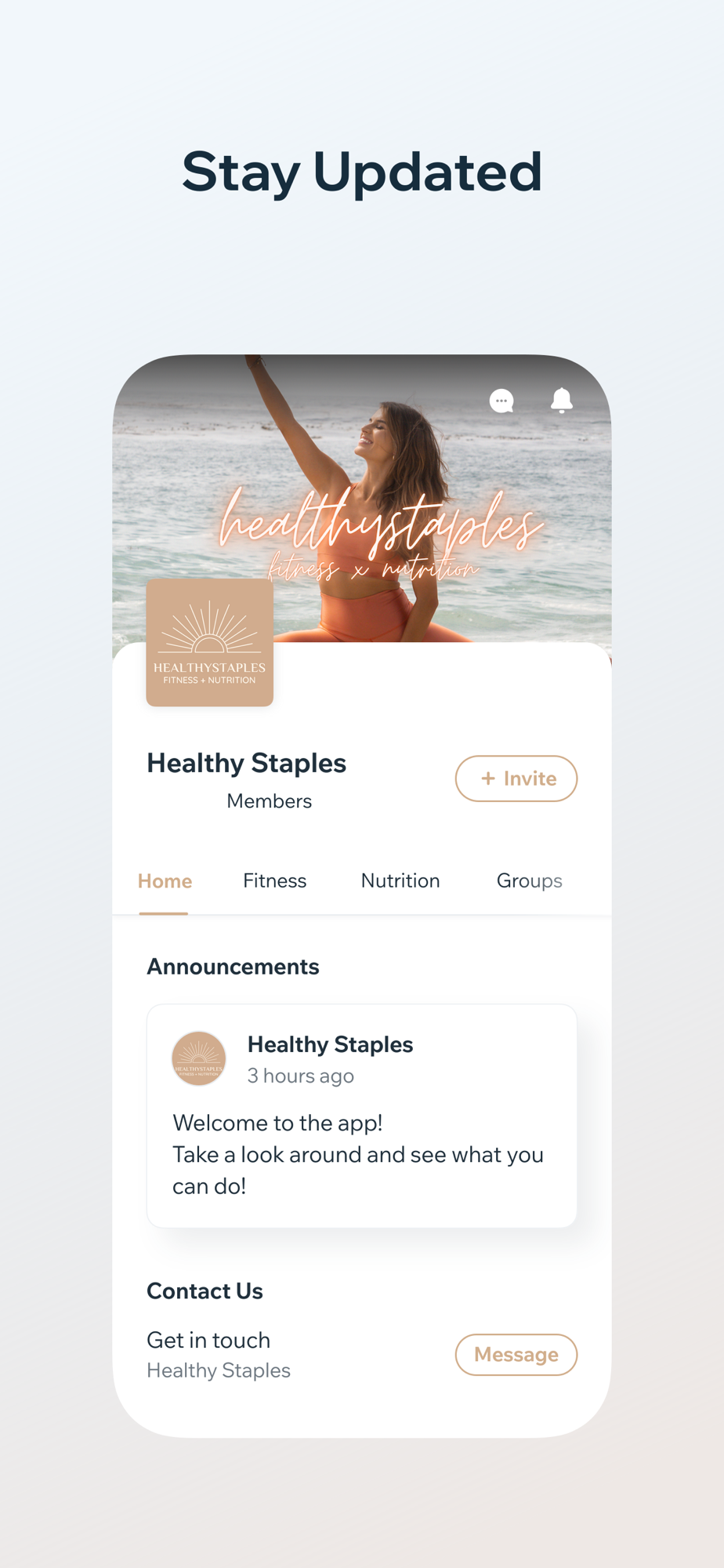Click the plus Invite button
The image size is (724, 1568).
[x=516, y=779]
